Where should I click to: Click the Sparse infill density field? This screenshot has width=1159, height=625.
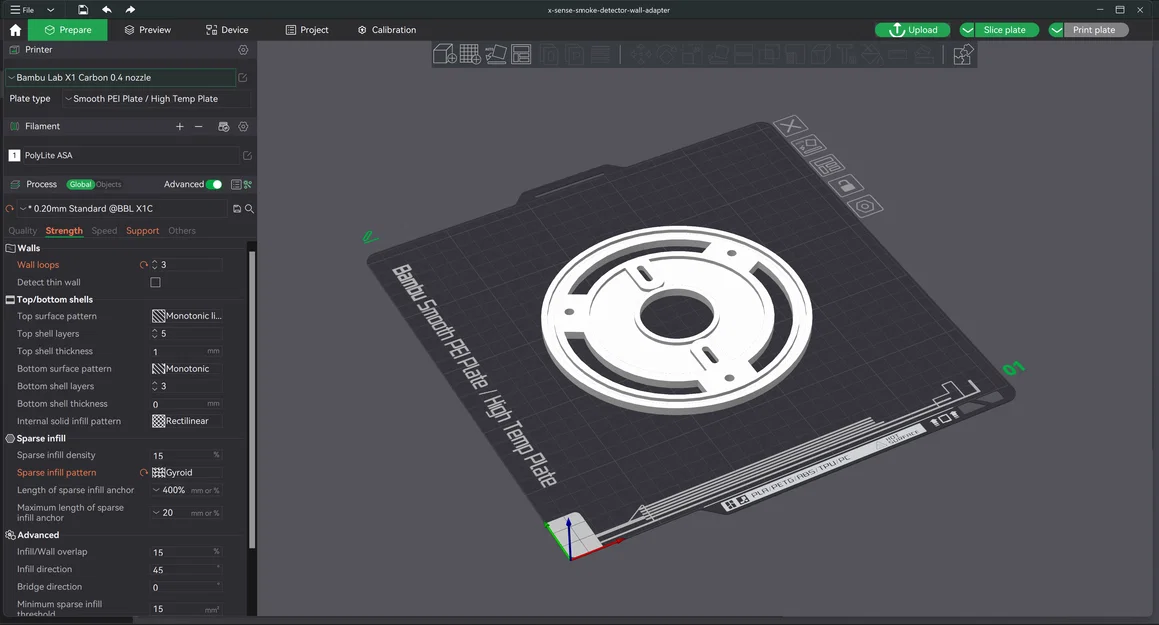coord(186,456)
